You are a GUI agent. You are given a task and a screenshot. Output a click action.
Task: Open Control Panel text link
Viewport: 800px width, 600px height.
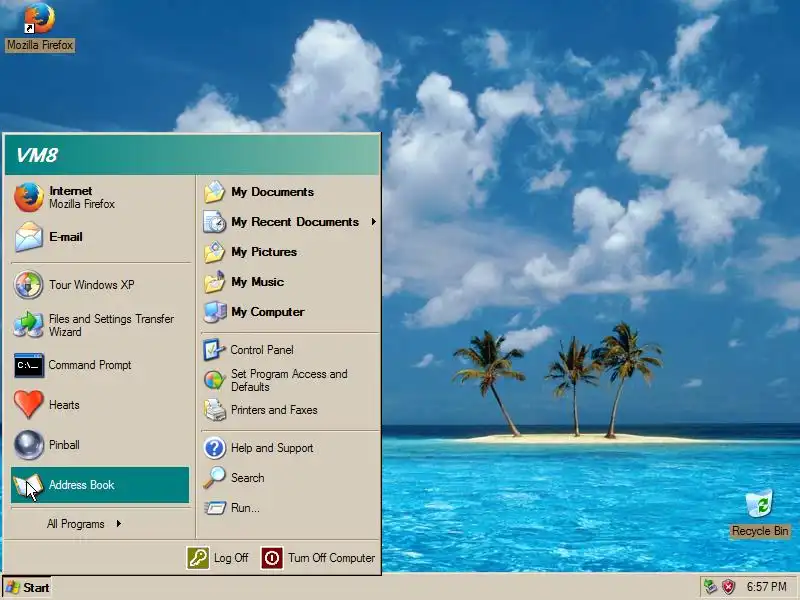[262, 350]
